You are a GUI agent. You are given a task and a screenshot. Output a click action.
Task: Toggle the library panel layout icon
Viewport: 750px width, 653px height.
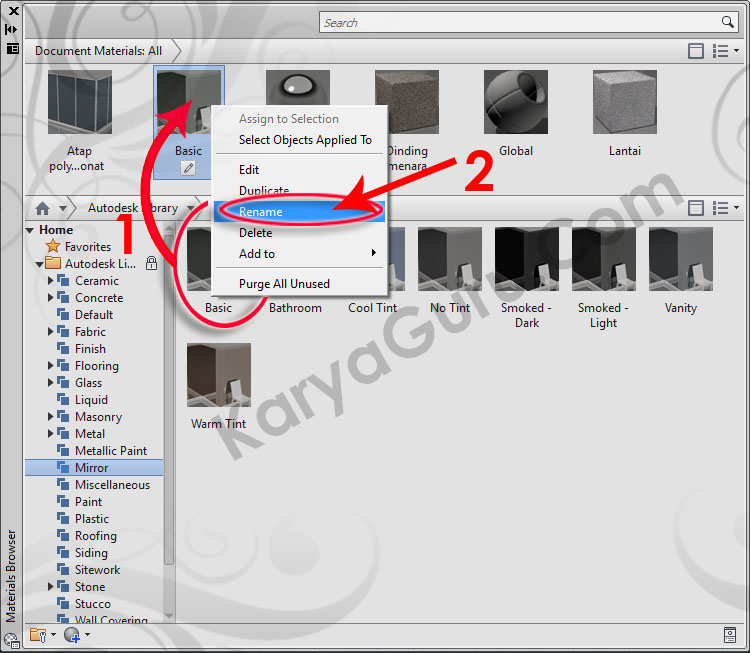(x=696, y=208)
